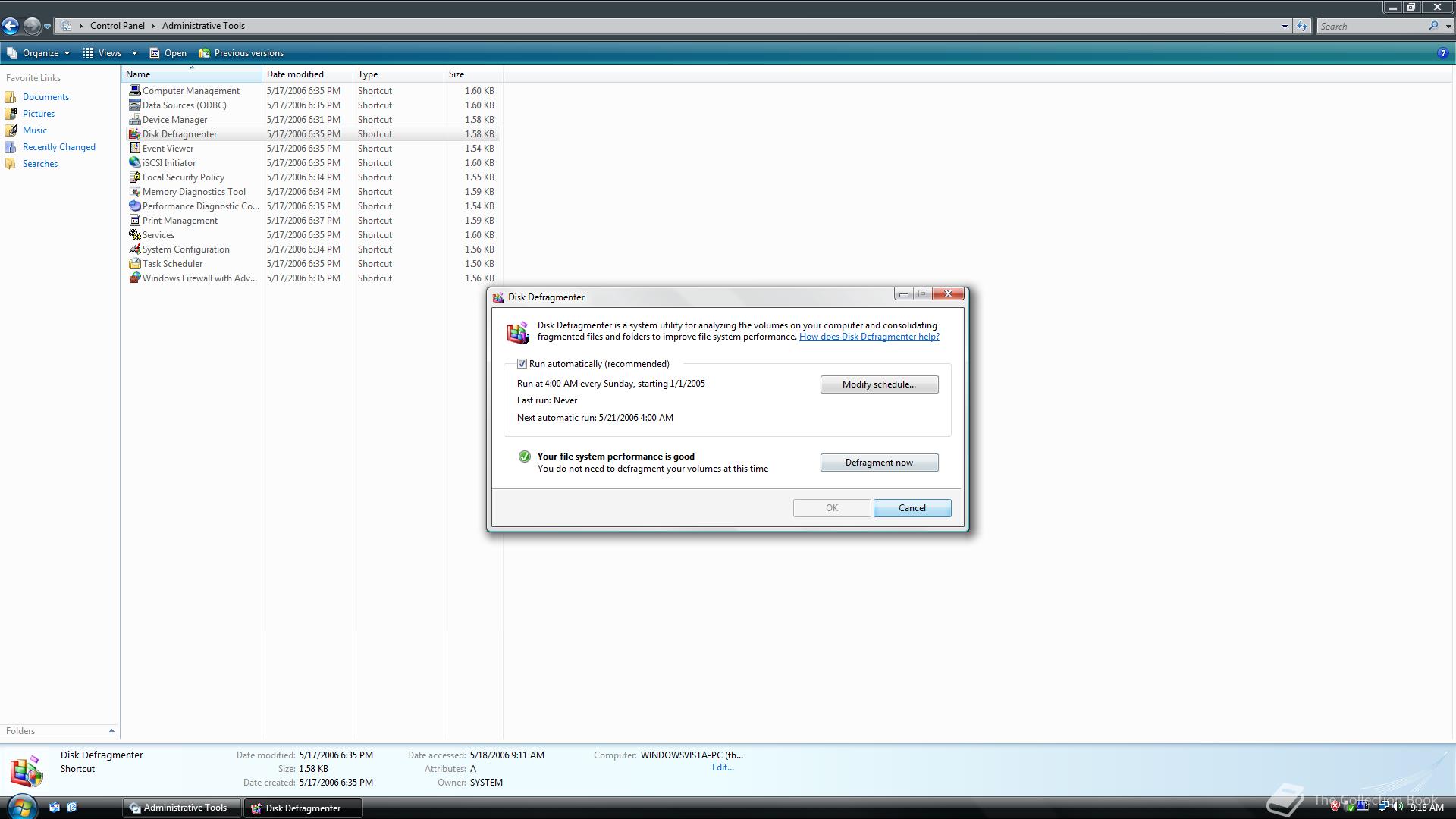Expand the Views dropdown arrow

(x=134, y=53)
